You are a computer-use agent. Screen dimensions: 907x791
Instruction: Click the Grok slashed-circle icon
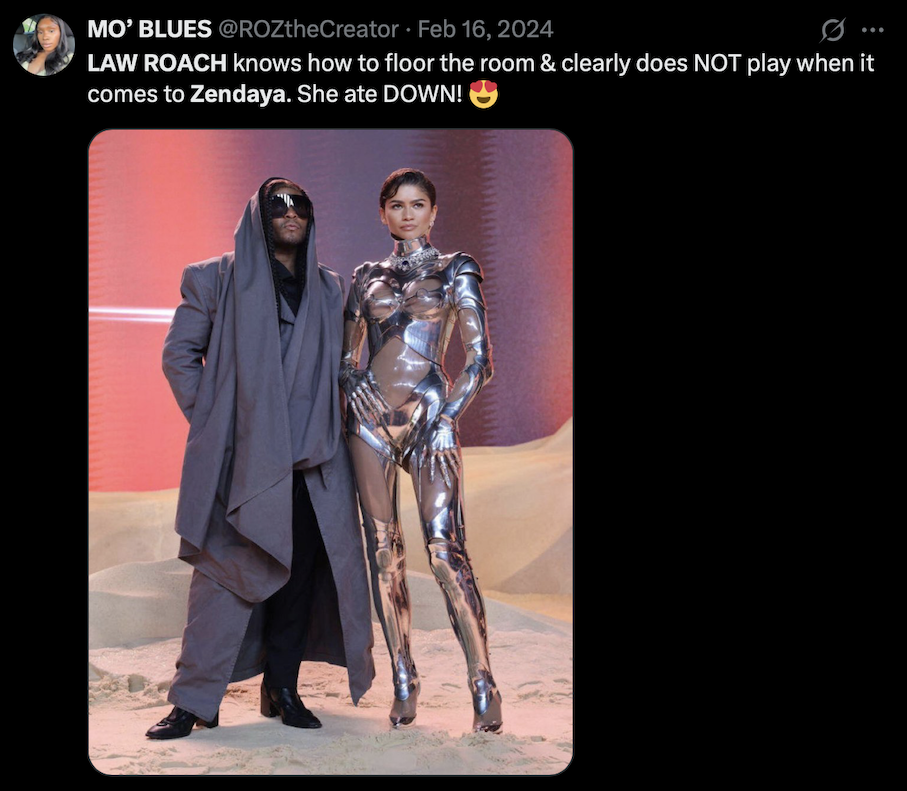pyautogui.click(x=833, y=30)
